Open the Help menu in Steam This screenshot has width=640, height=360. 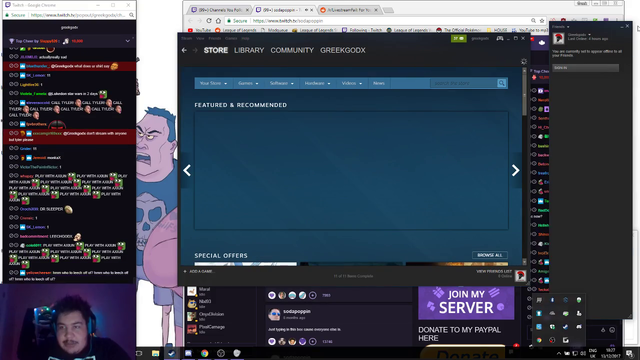pos(245,38)
